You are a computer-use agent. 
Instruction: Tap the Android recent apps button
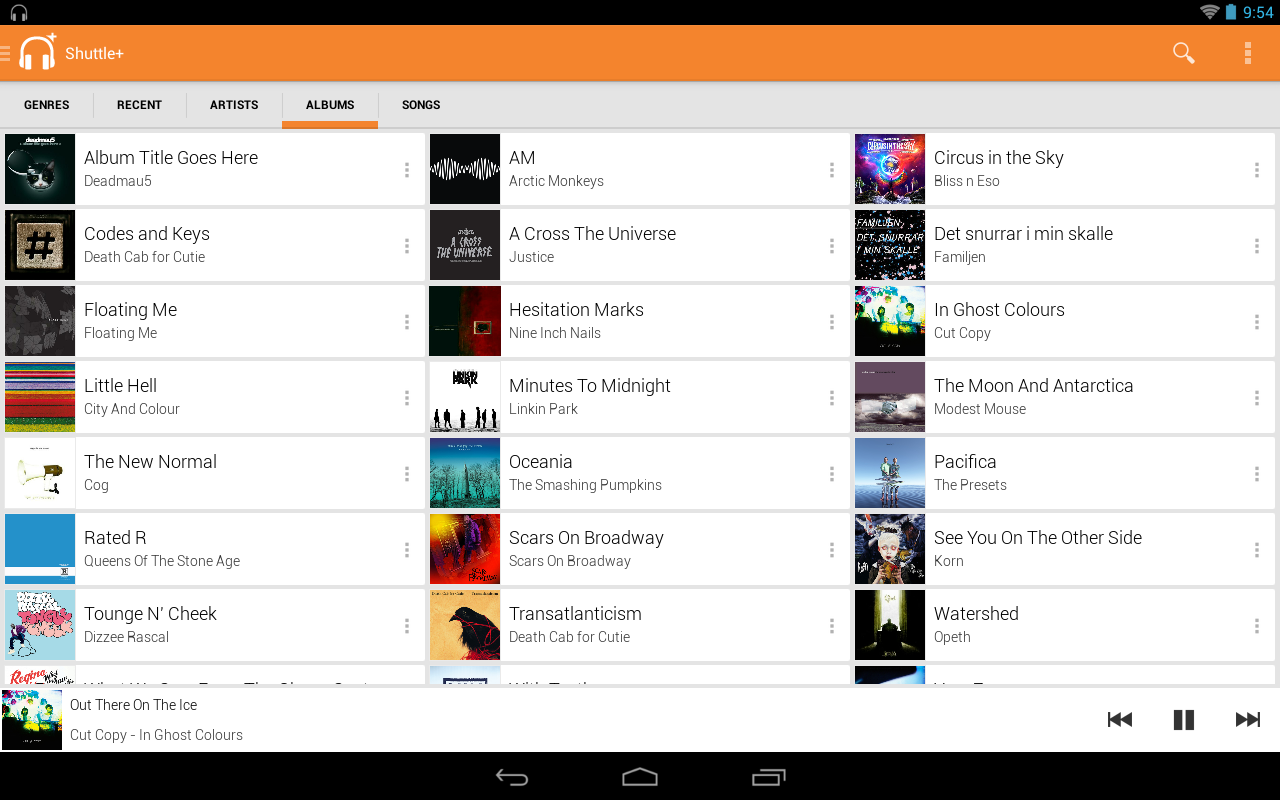(768, 777)
